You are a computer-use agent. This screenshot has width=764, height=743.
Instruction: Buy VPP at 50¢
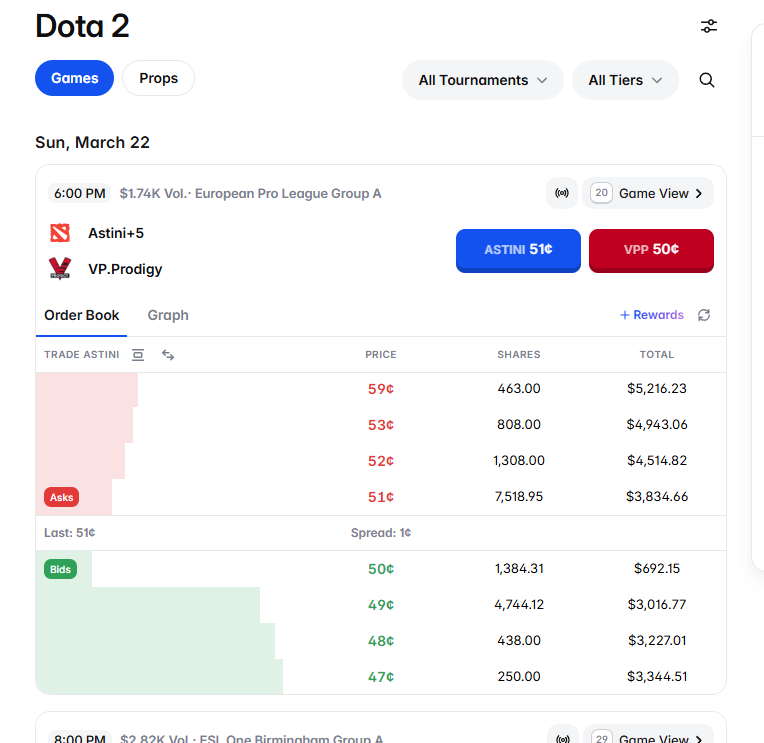(x=651, y=250)
